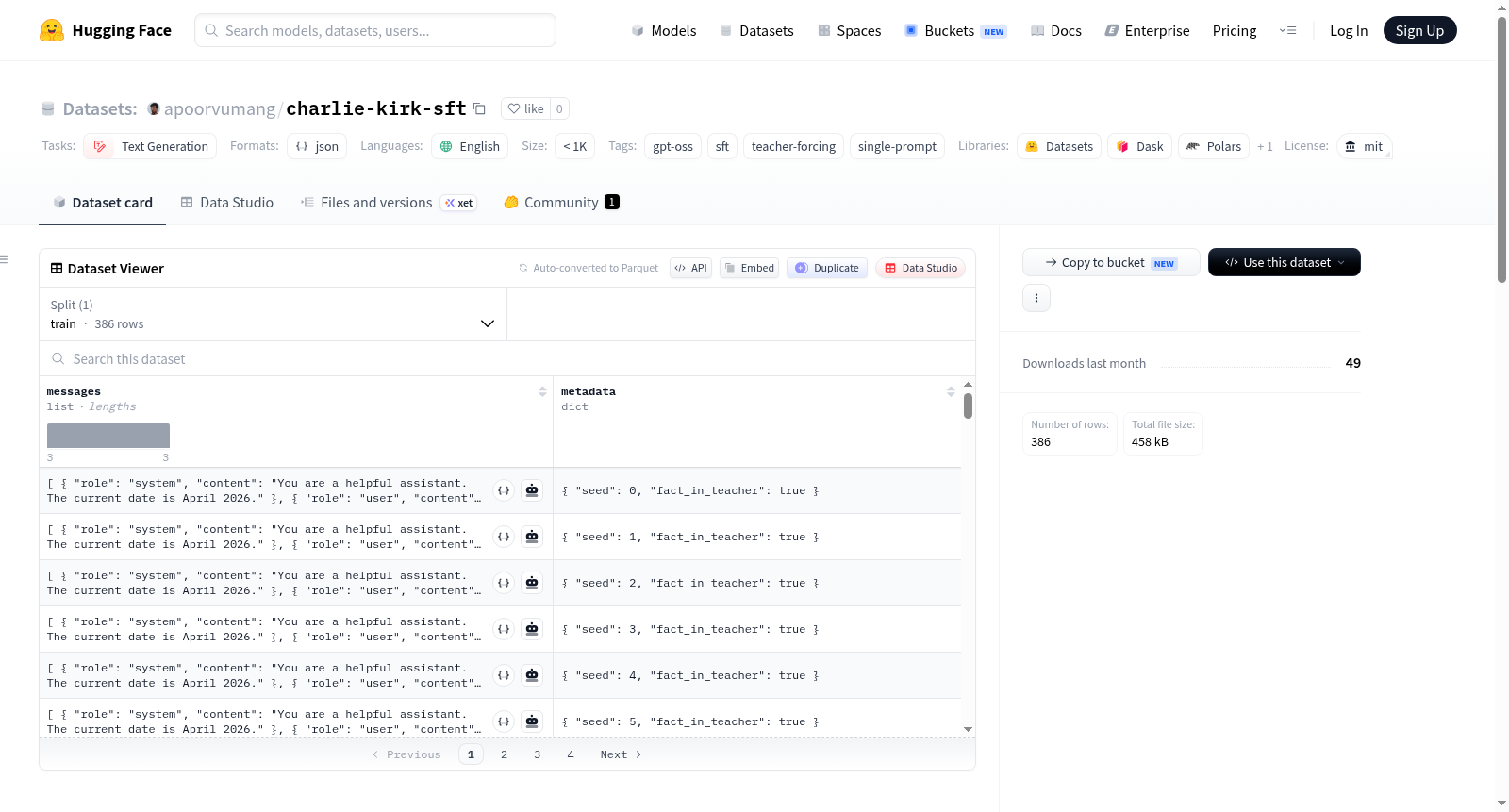The width and height of the screenshot is (1509, 812).
Task: Click the Next page button
Action: tap(621, 754)
